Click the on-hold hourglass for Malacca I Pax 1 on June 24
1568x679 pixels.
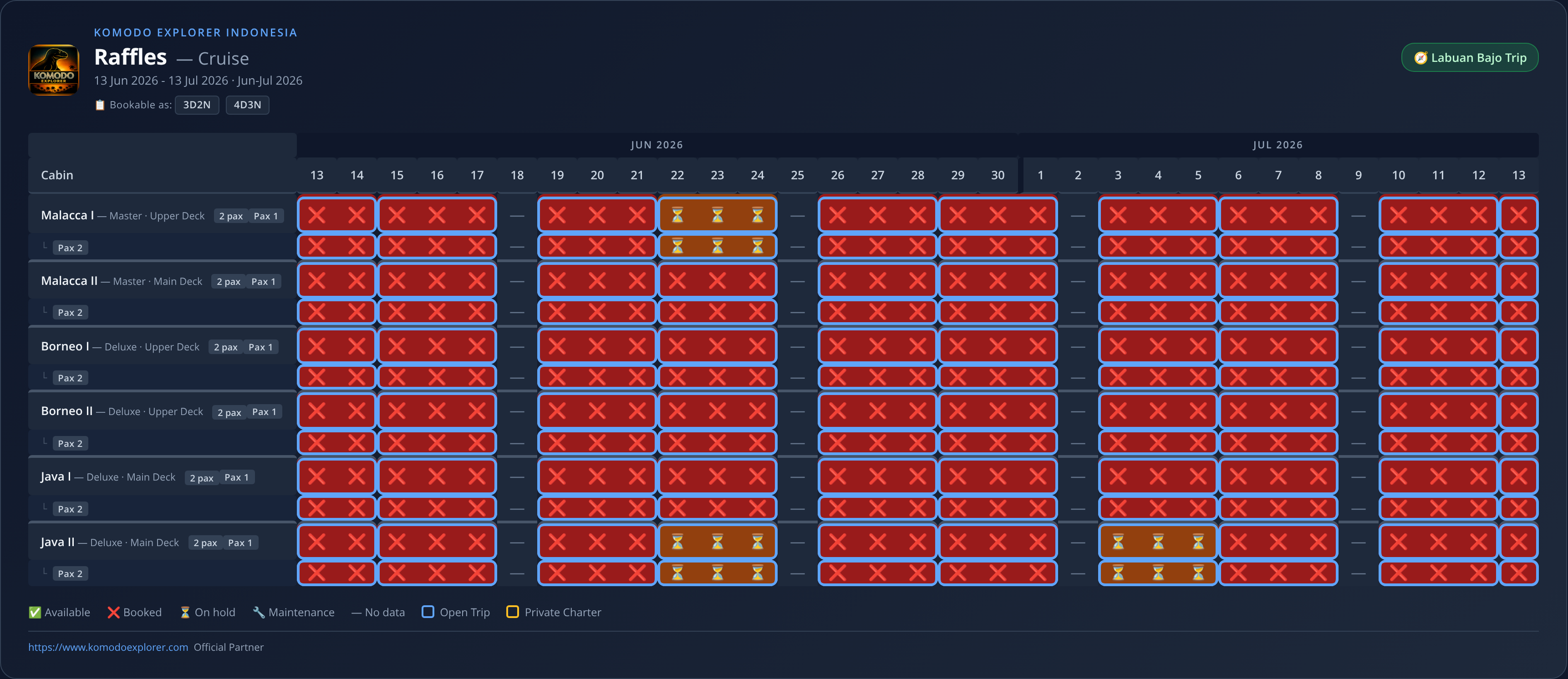pyautogui.click(x=757, y=215)
